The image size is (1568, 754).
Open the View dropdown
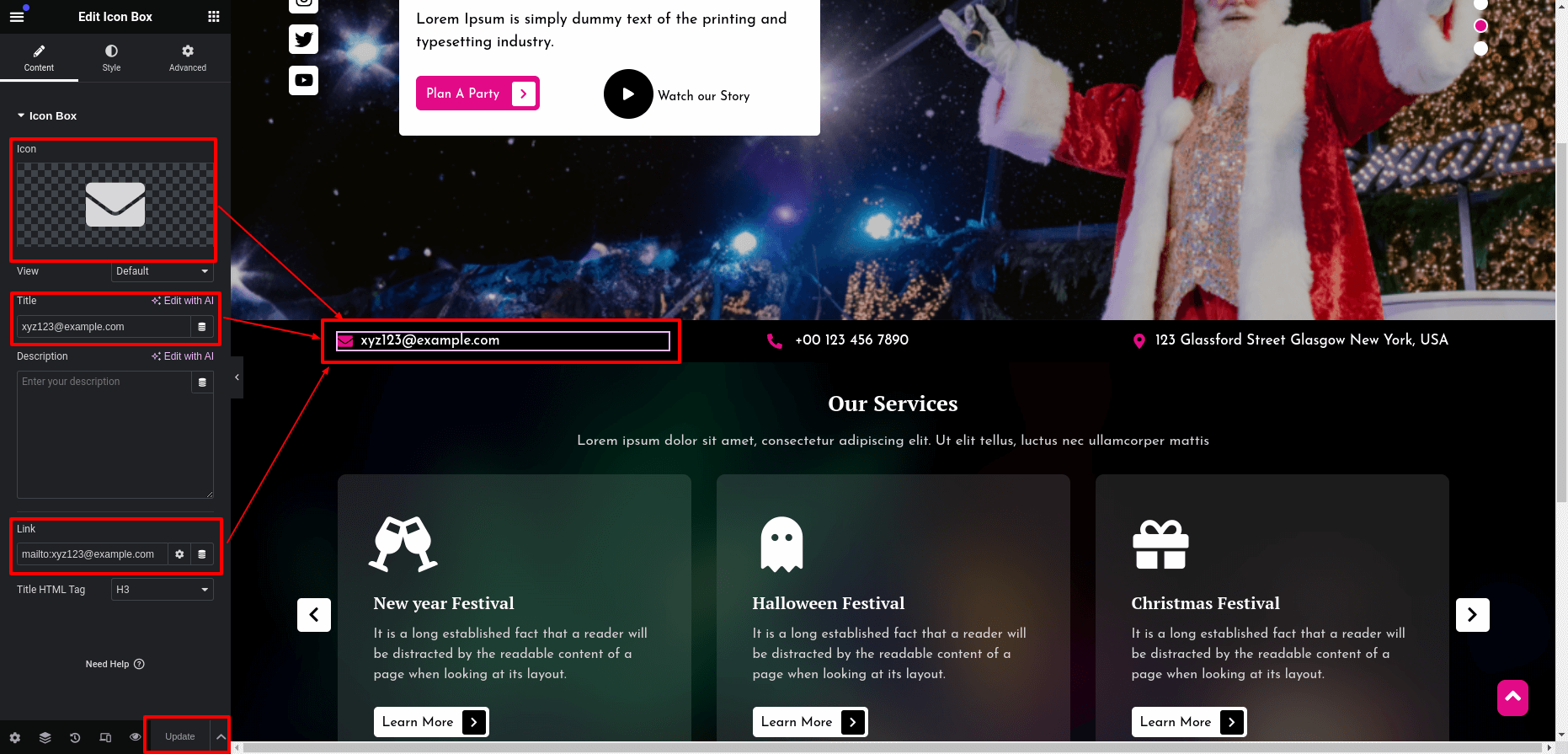coord(163,271)
